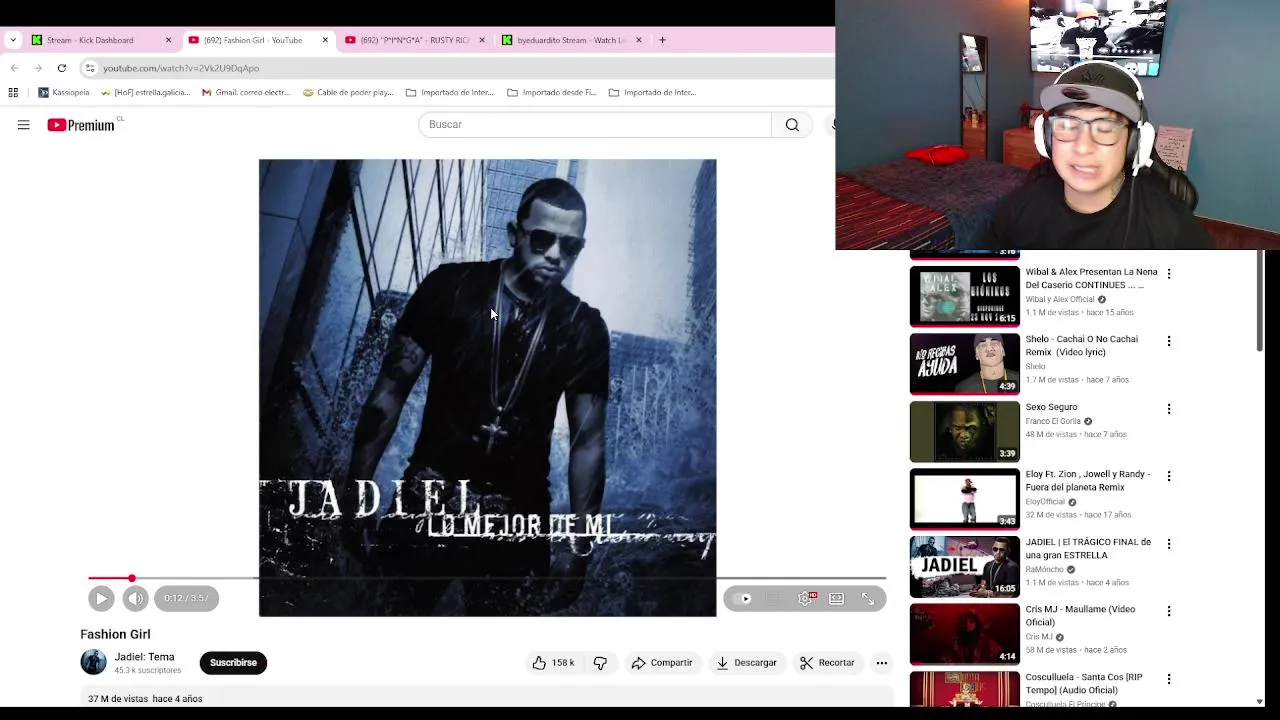Open the Franco El Gorila channel name
Viewport: 1280px width, 720px height.
[x=1053, y=421]
